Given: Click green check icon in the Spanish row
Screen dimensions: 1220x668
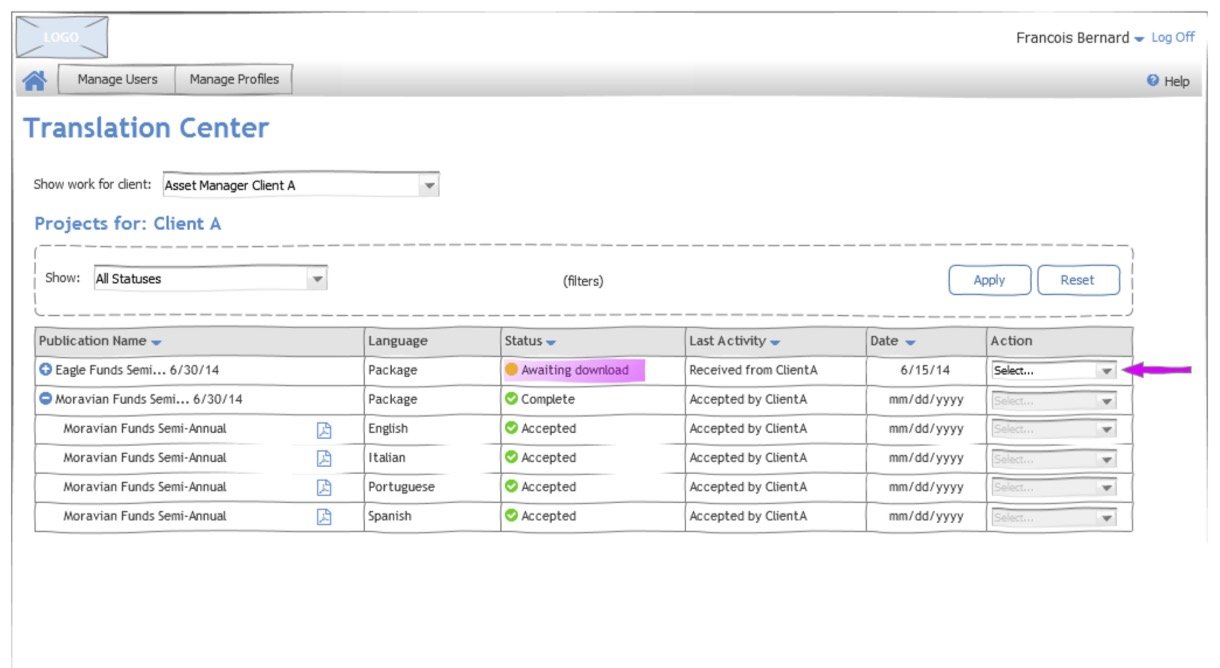Looking at the screenshot, I should (512, 516).
